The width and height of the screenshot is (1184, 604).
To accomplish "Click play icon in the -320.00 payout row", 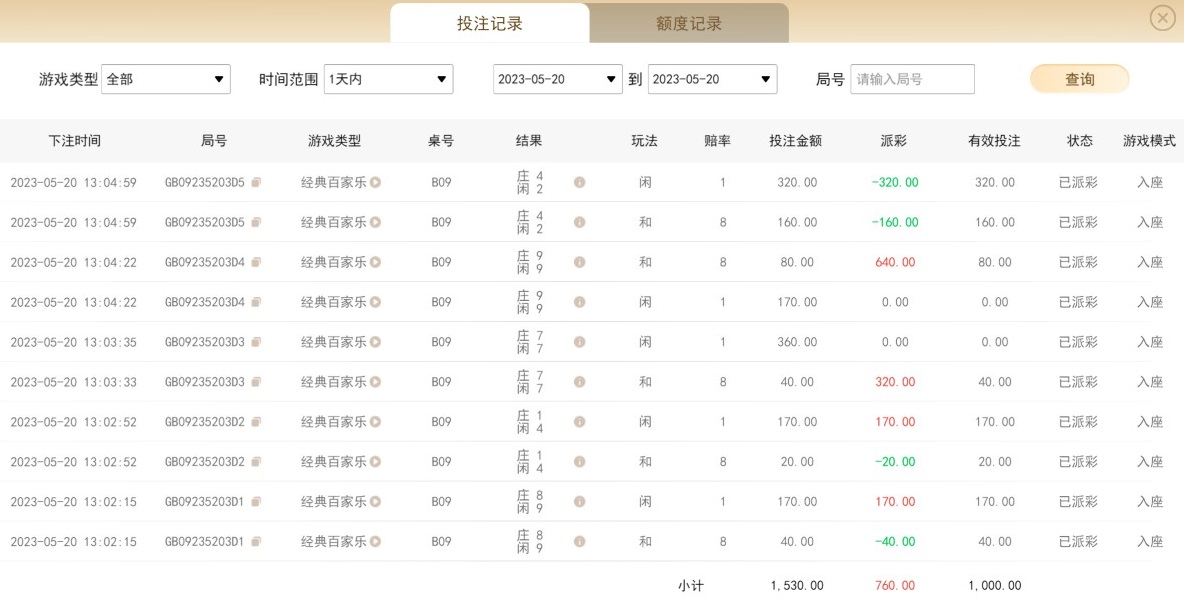I will point(375,183).
